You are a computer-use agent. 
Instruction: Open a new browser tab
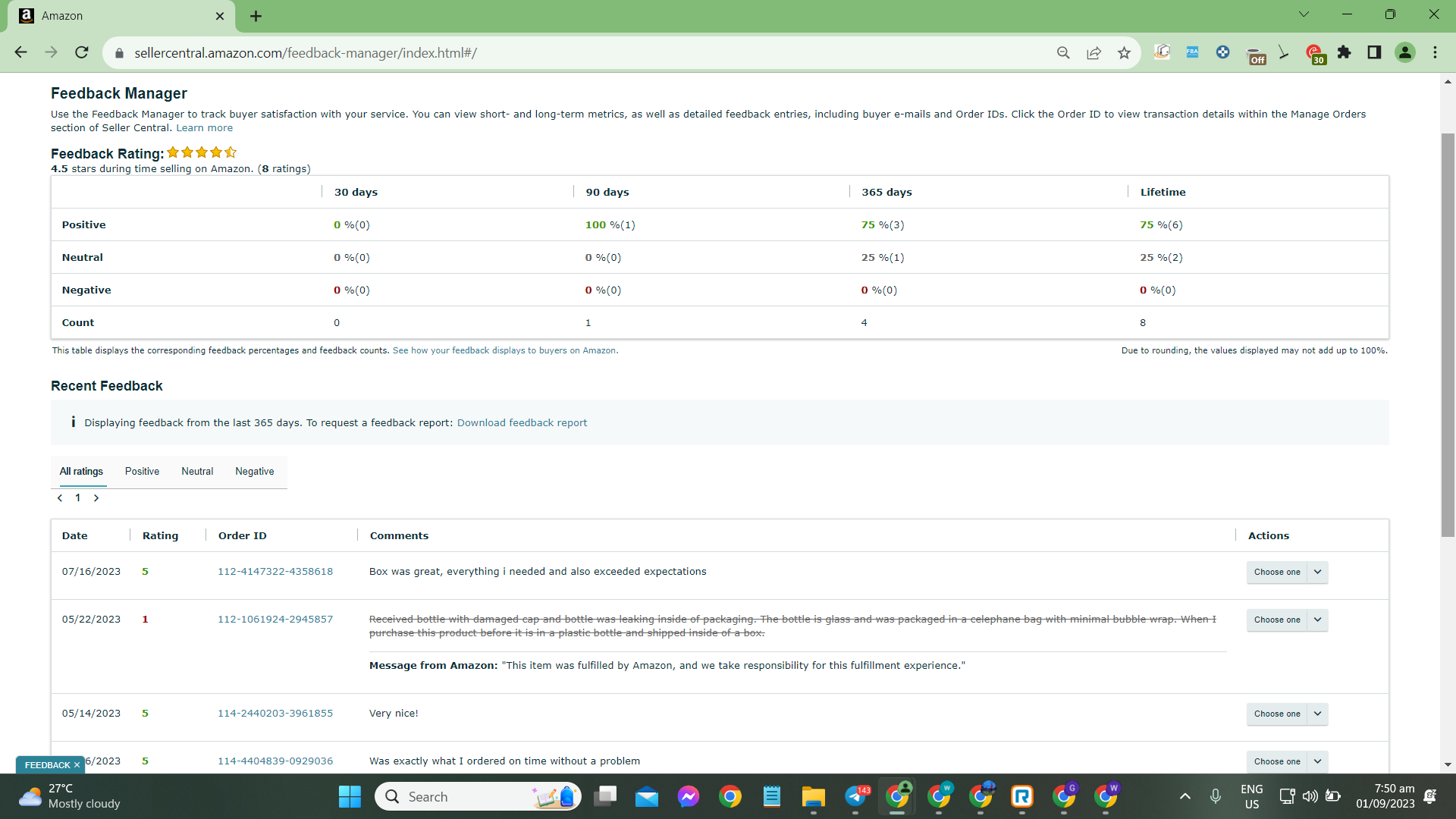(256, 16)
